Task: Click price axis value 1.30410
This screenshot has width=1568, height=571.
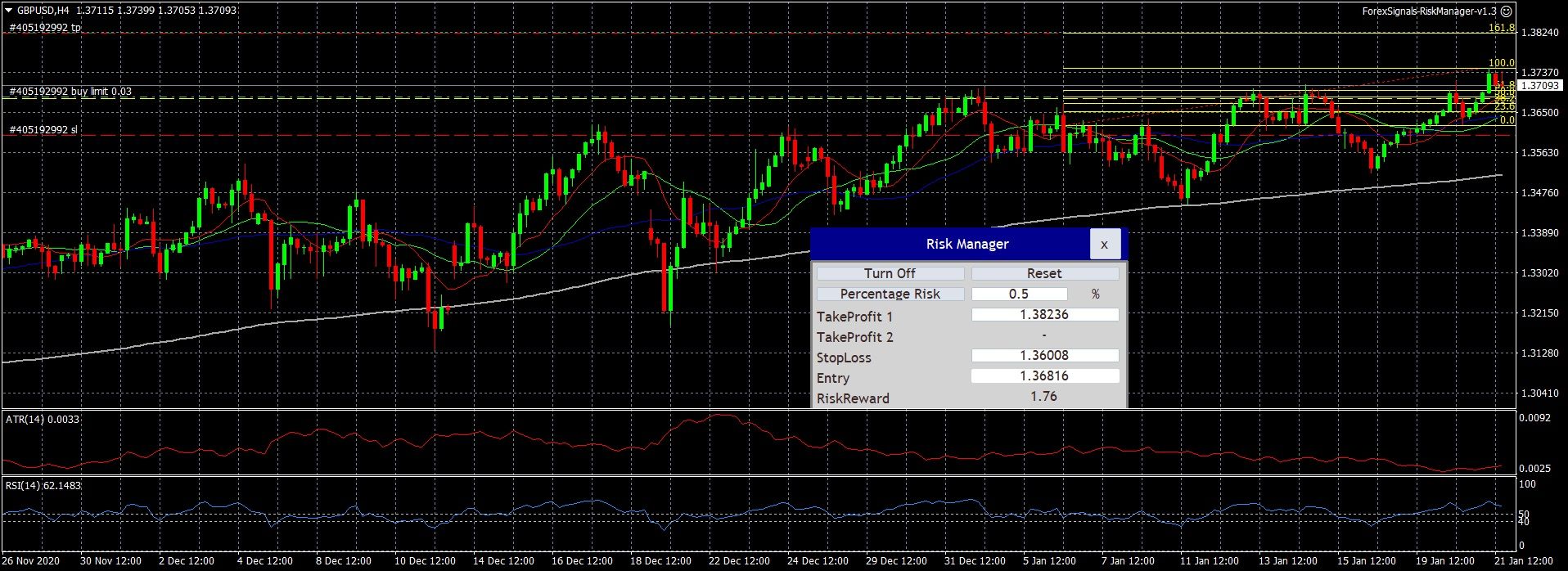Action: 1539,393
